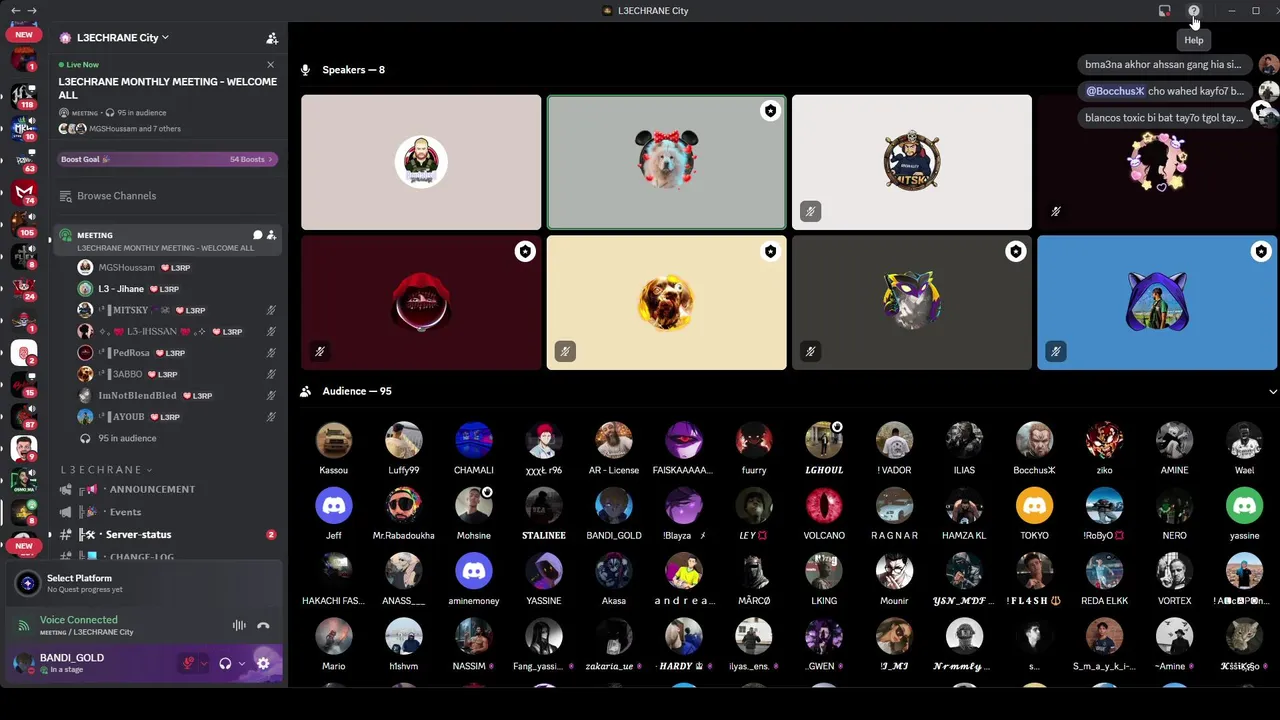Go forward with the right arrow
Image resolution: width=1280 pixels, height=720 pixels.
point(32,10)
